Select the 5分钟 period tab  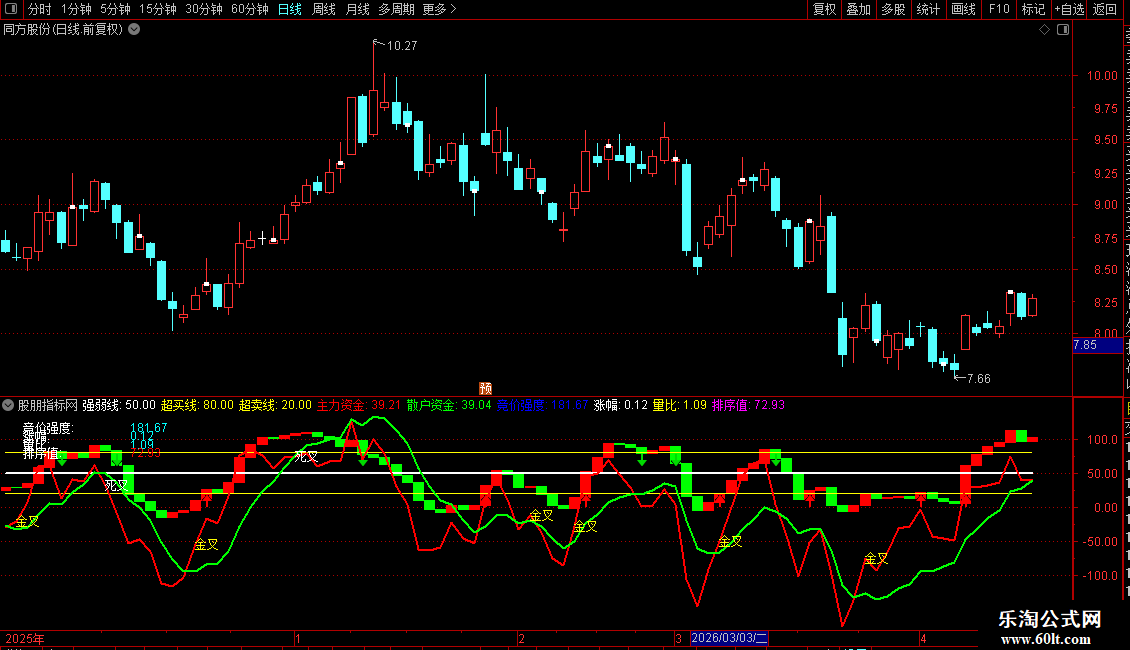coord(115,9)
